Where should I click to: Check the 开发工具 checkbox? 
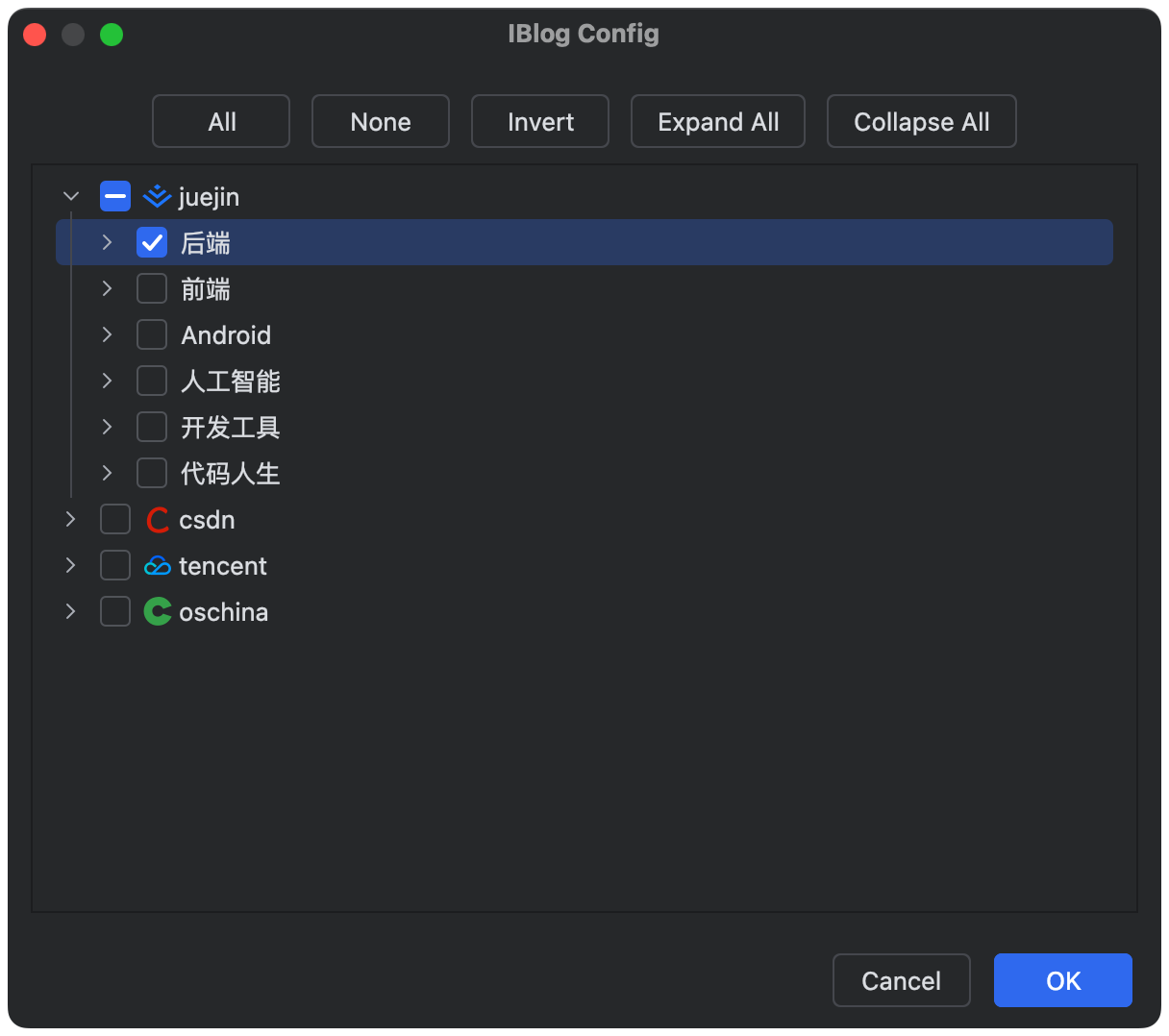click(152, 428)
